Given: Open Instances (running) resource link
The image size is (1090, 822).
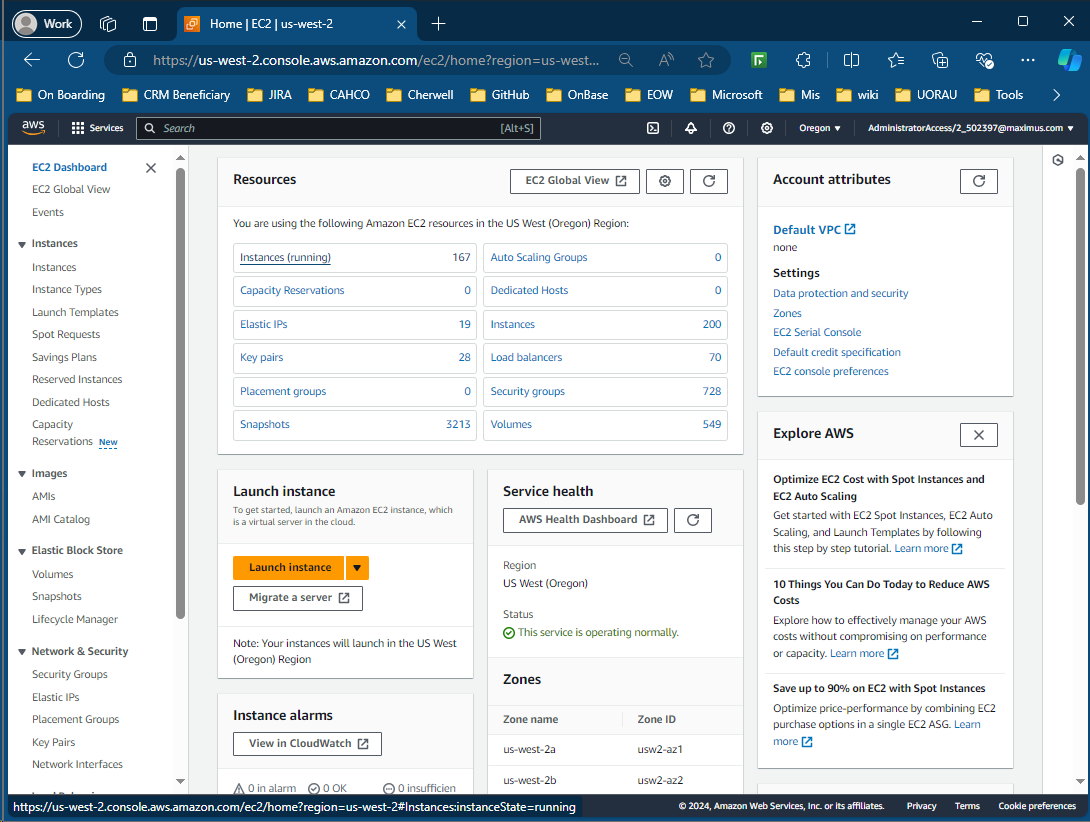Looking at the screenshot, I should (x=285, y=258).
